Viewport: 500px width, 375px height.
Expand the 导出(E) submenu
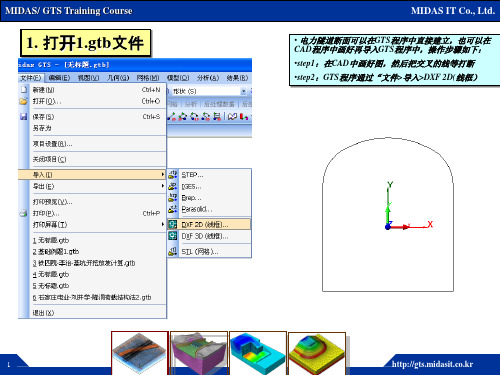pyautogui.click(x=92, y=186)
